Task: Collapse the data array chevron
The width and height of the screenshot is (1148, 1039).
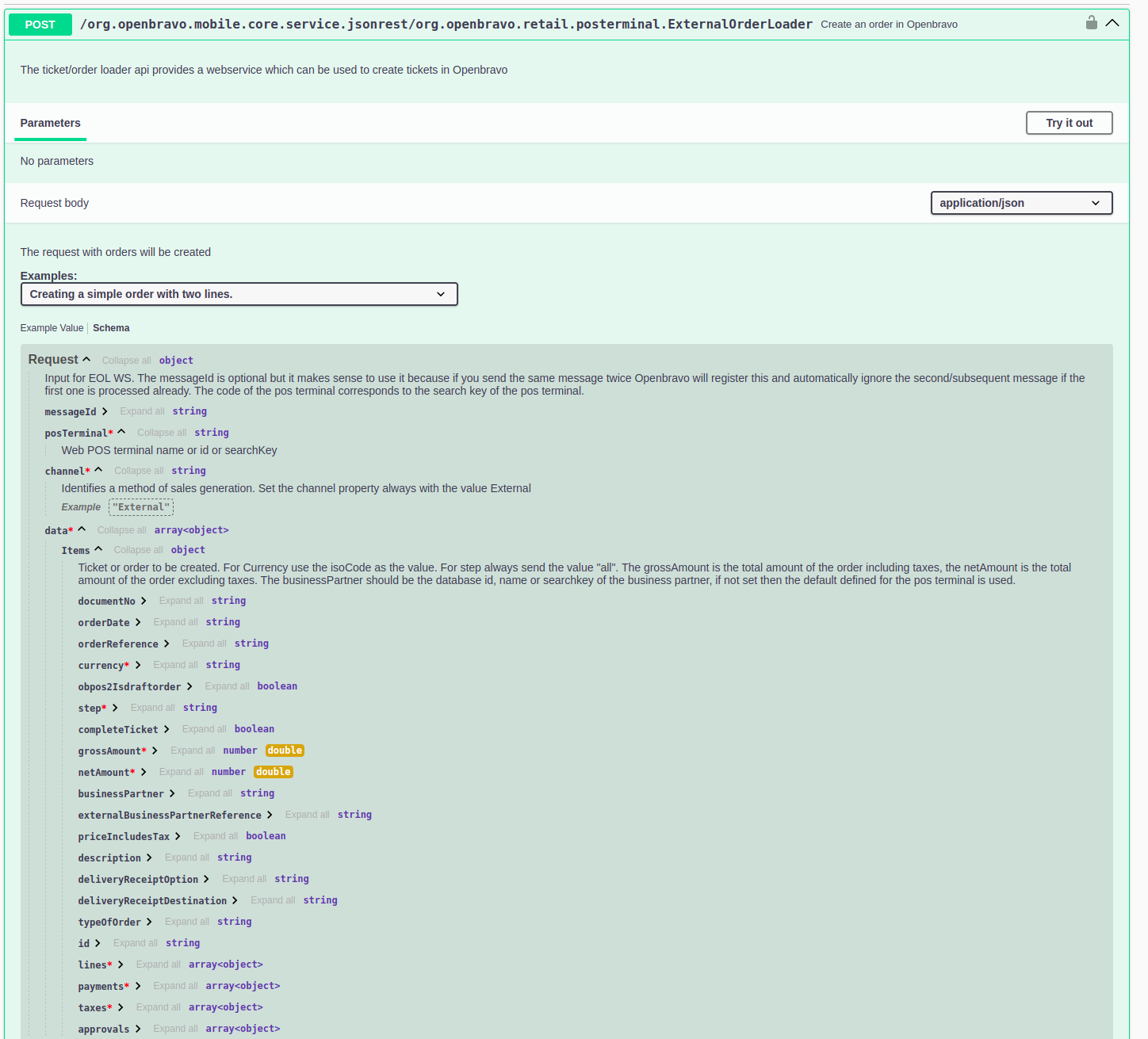Action: click(82, 530)
